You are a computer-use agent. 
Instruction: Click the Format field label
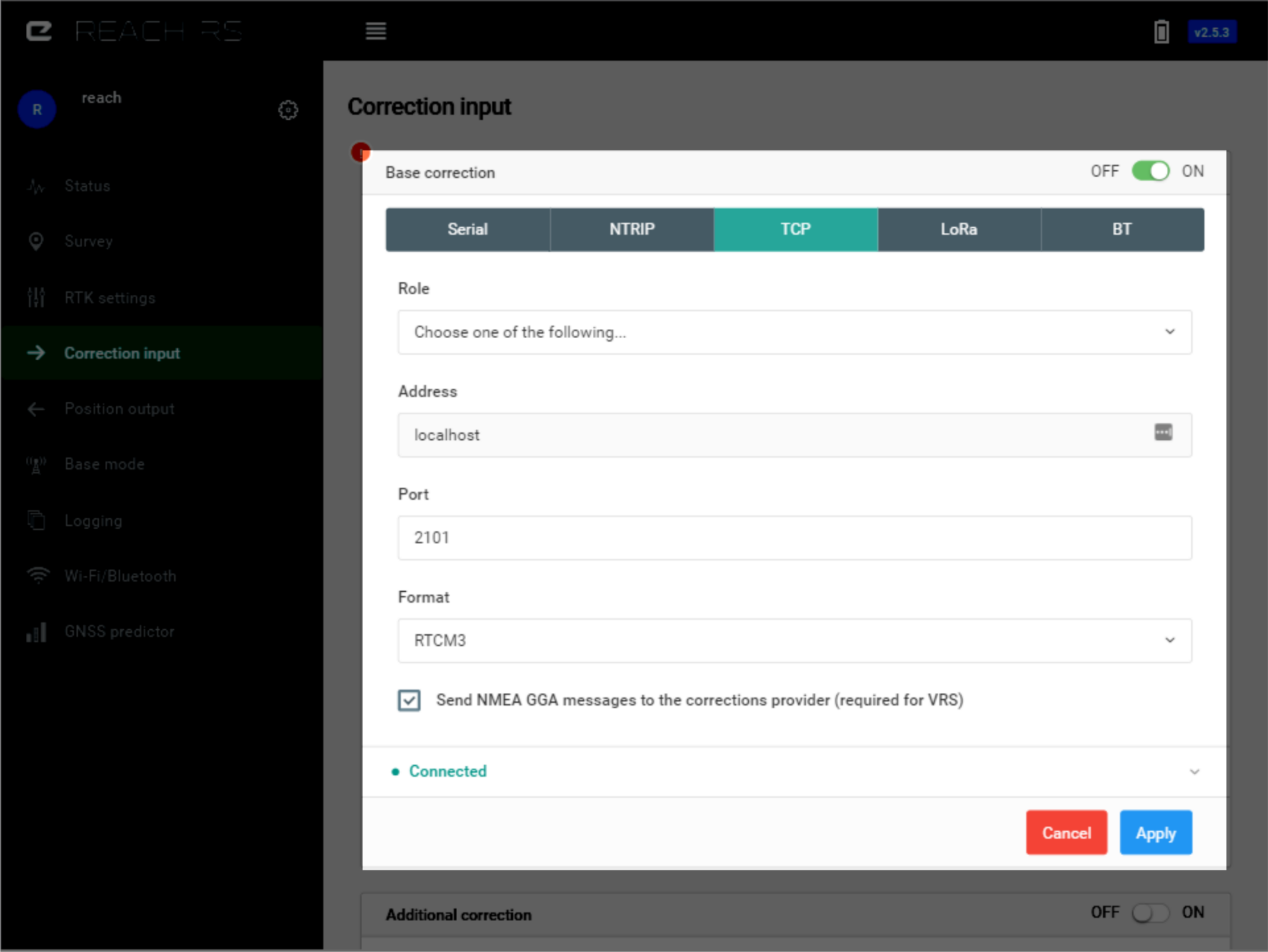click(x=424, y=597)
